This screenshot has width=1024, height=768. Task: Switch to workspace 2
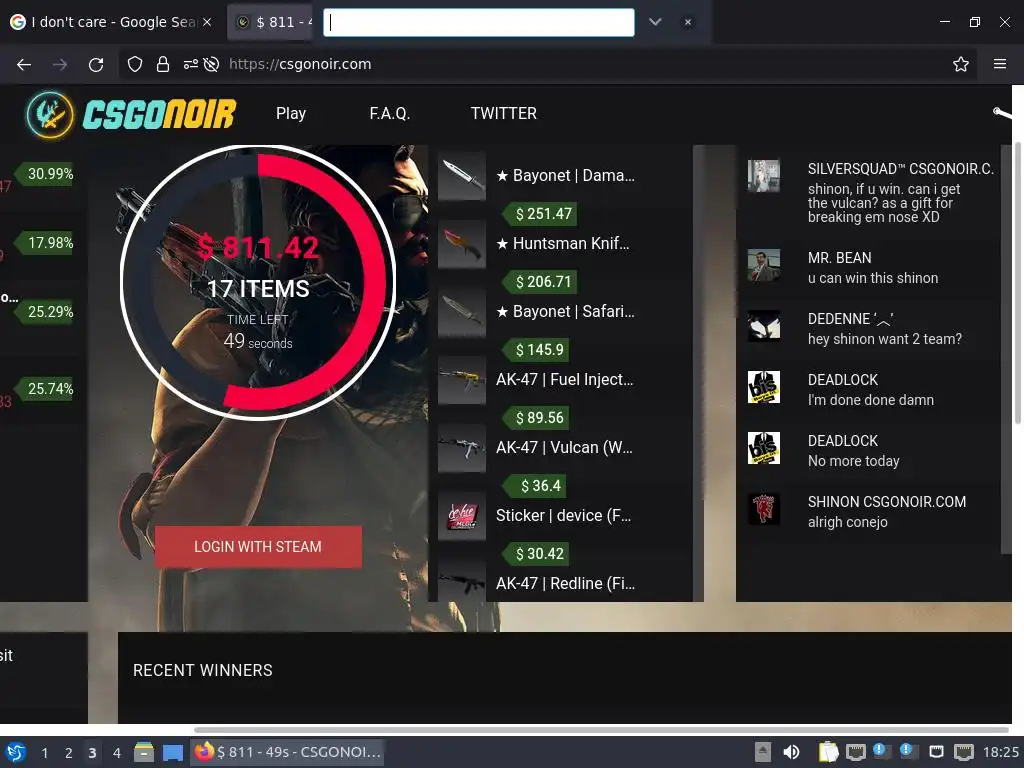[x=69, y=753]
